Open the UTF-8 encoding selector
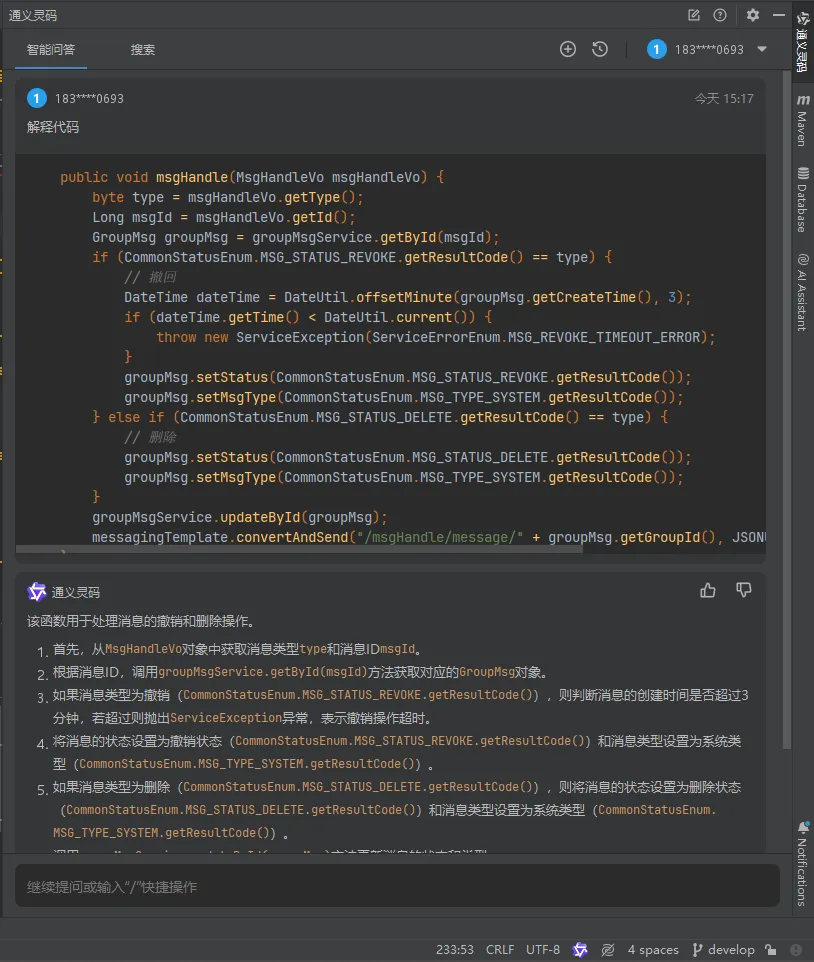 (543, 949)
